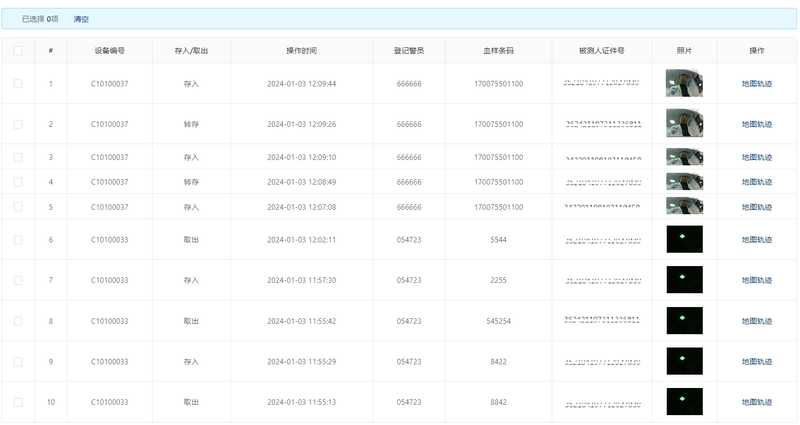Viewport: 800px width, 425px height.
Task: Open 地图轨迹 for row 1
Action: pyautogui.click(x=757, y=84)
